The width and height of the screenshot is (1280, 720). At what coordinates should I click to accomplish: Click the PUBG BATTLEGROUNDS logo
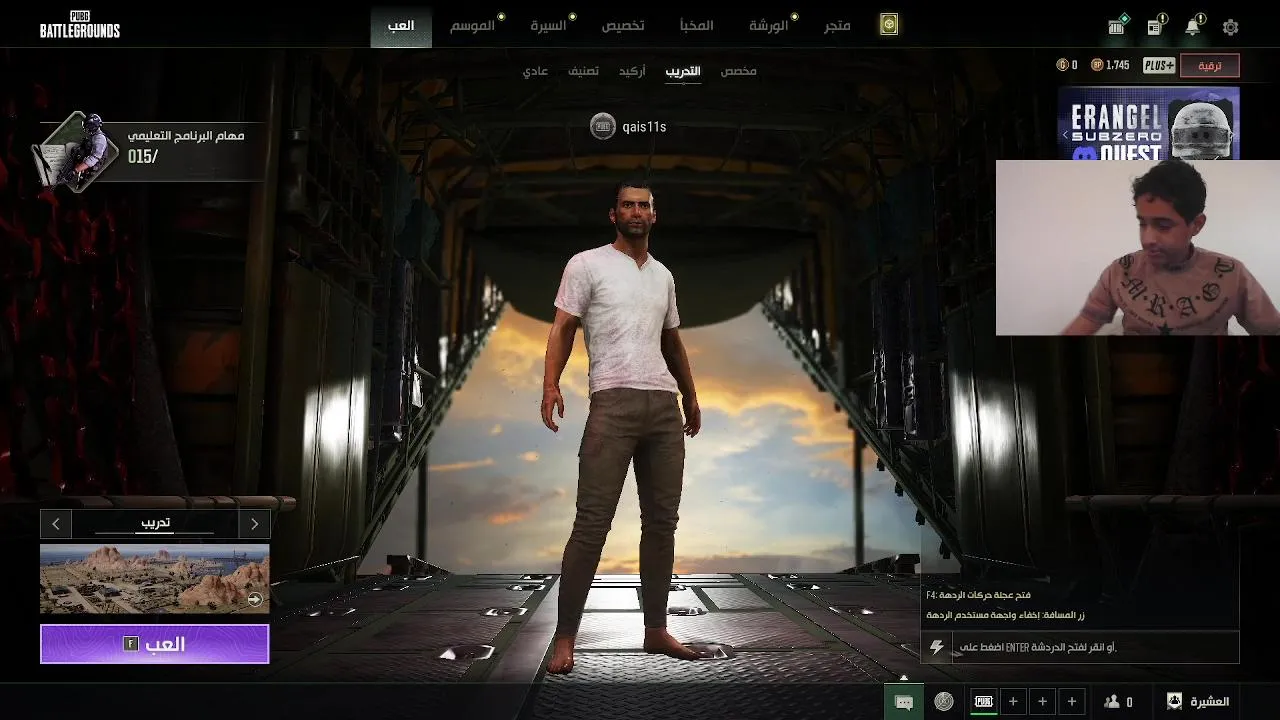tap(80, 26)
